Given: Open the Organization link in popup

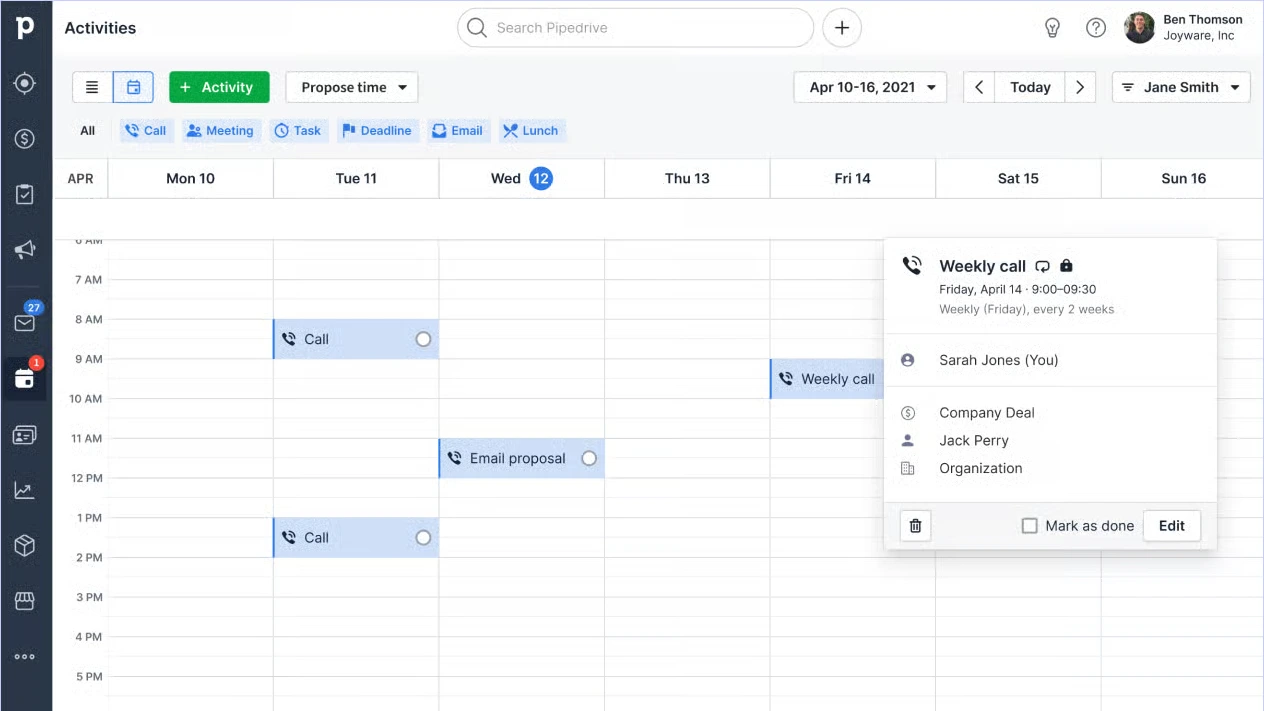Looking at the screenshot, I should (981, 468).
